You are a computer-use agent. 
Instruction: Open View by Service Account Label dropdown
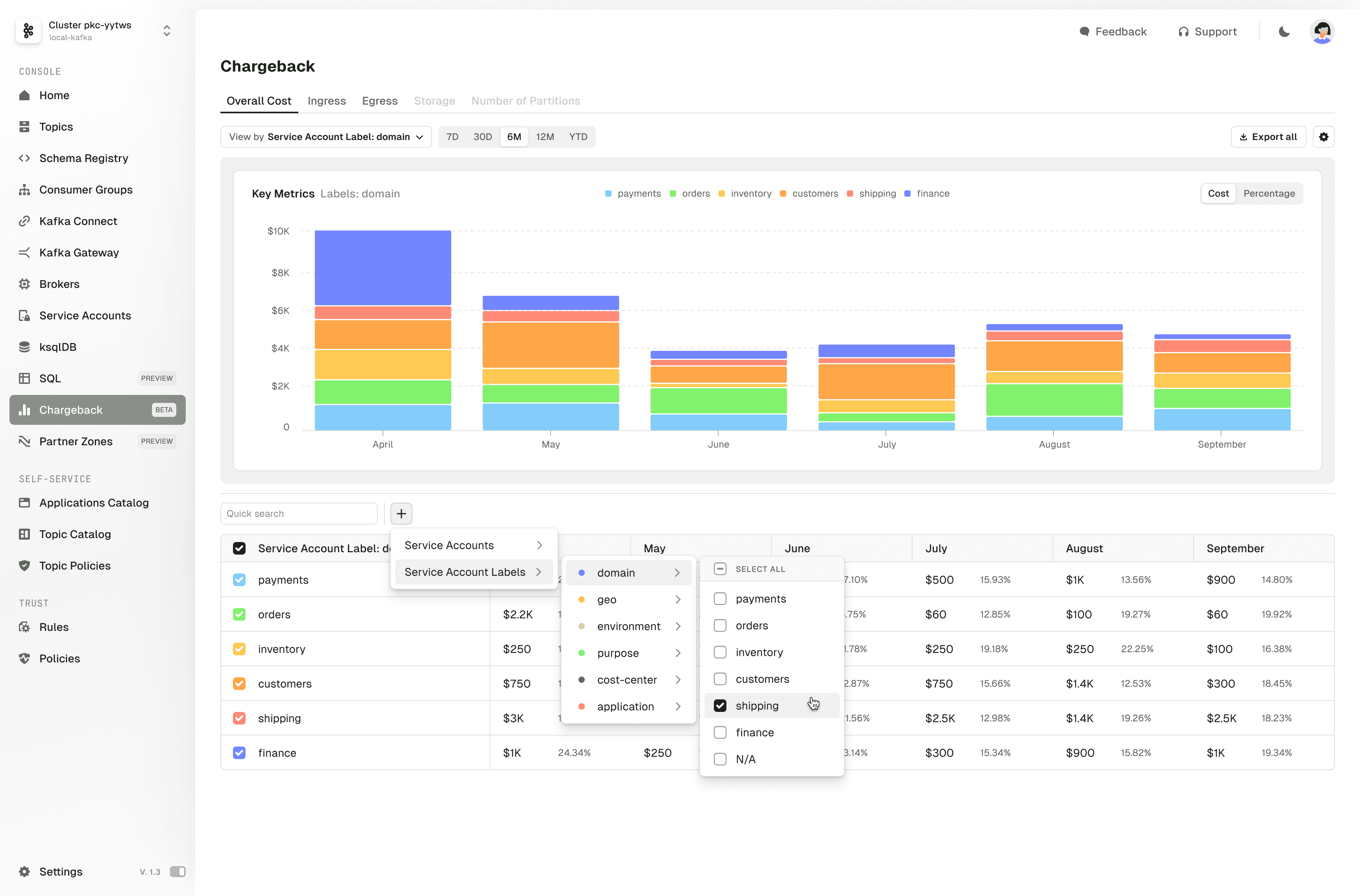326,137
